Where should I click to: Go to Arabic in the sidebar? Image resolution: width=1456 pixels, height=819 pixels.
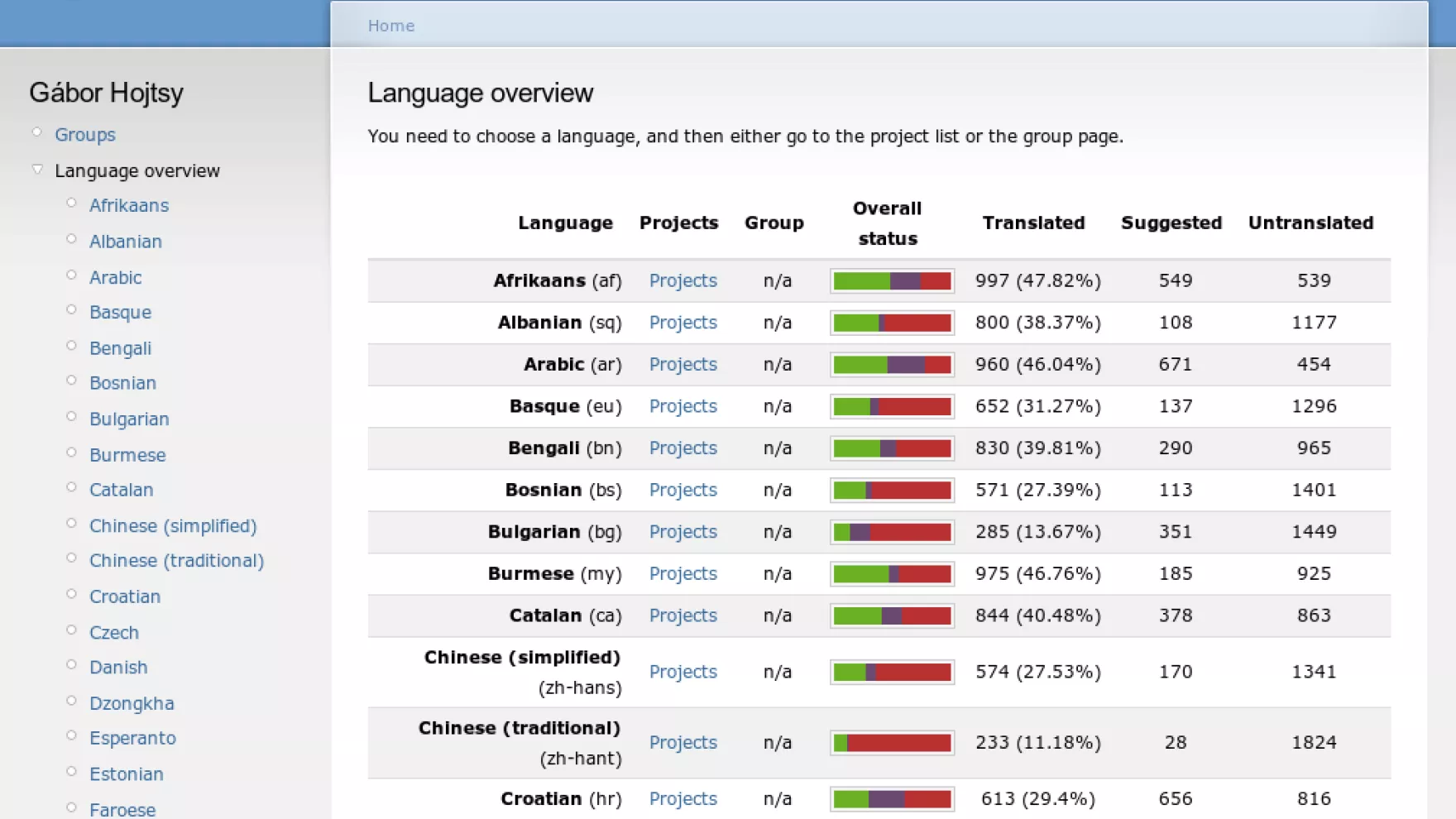116,277
